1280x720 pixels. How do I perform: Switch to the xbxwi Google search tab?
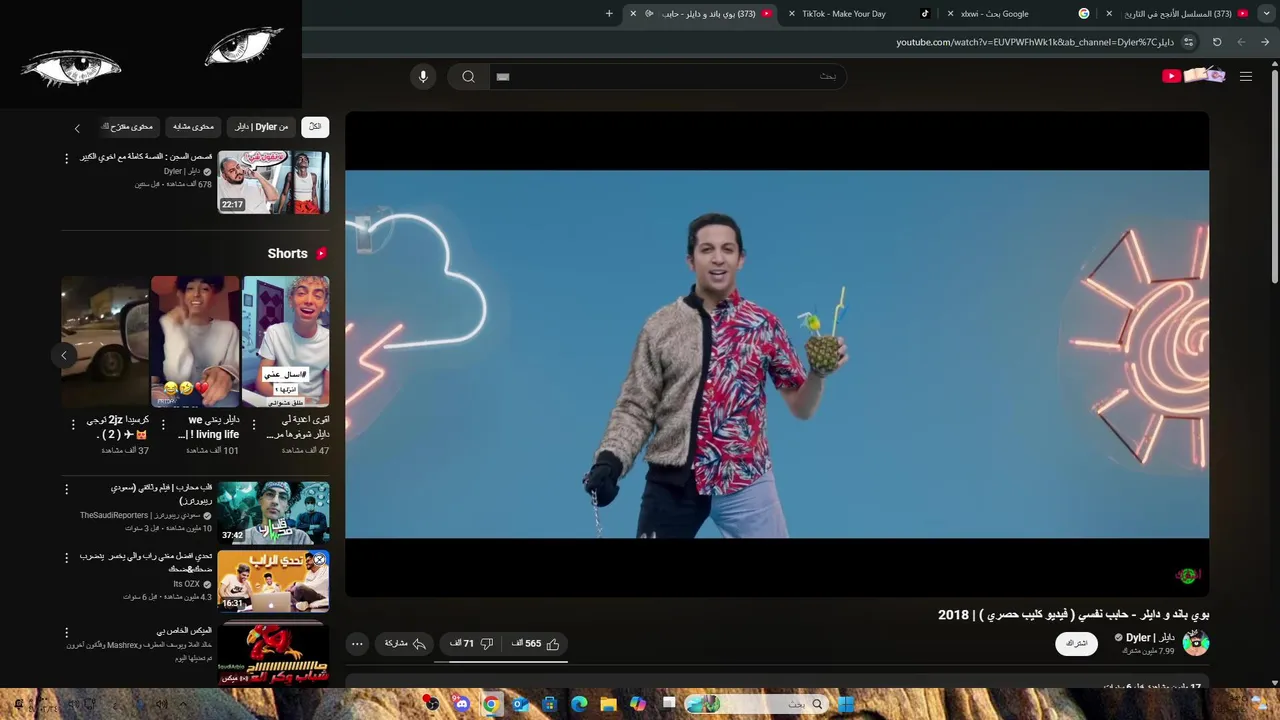tap(1020, 14)
